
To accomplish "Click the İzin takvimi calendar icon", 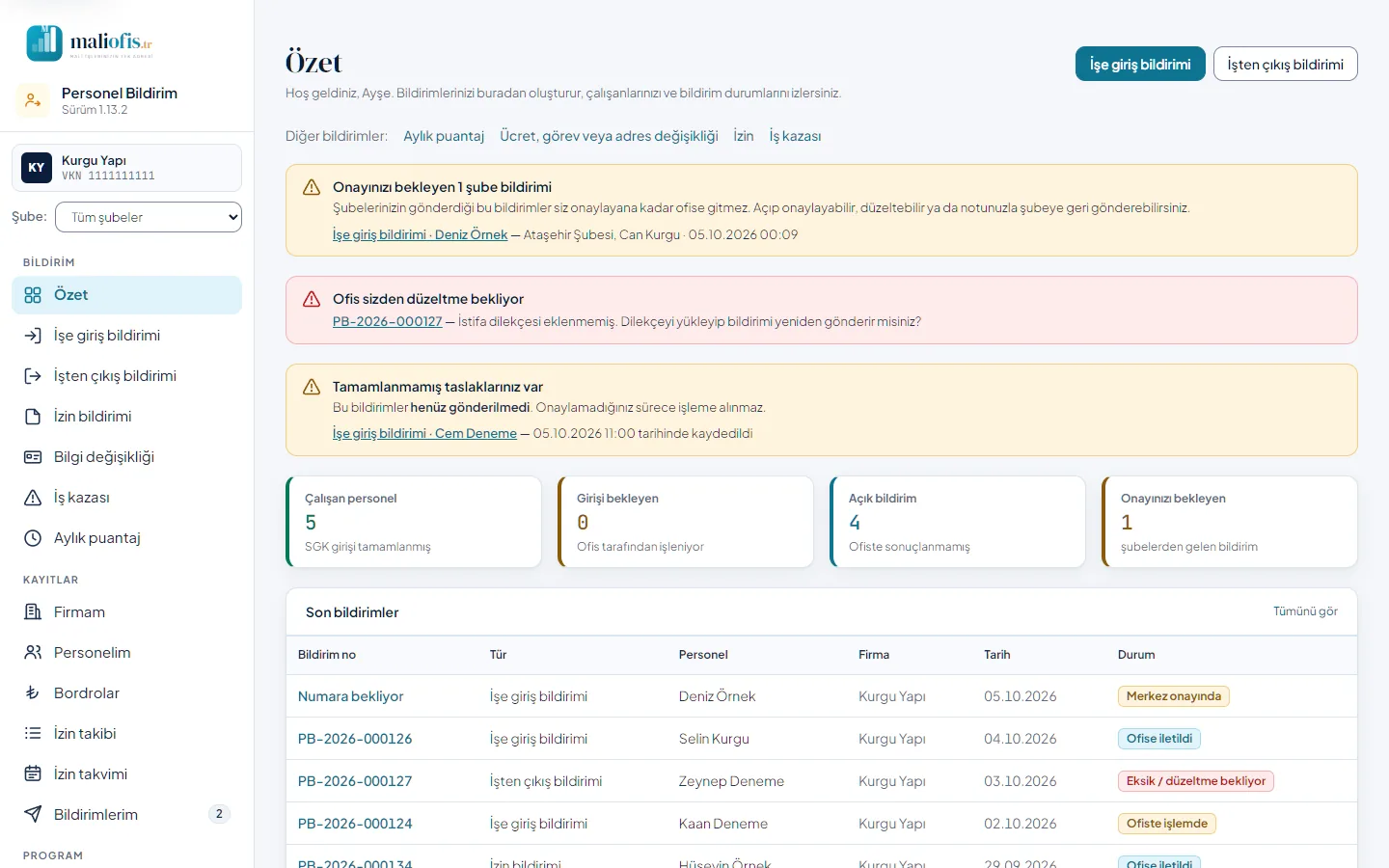I will tap(33, 774).
